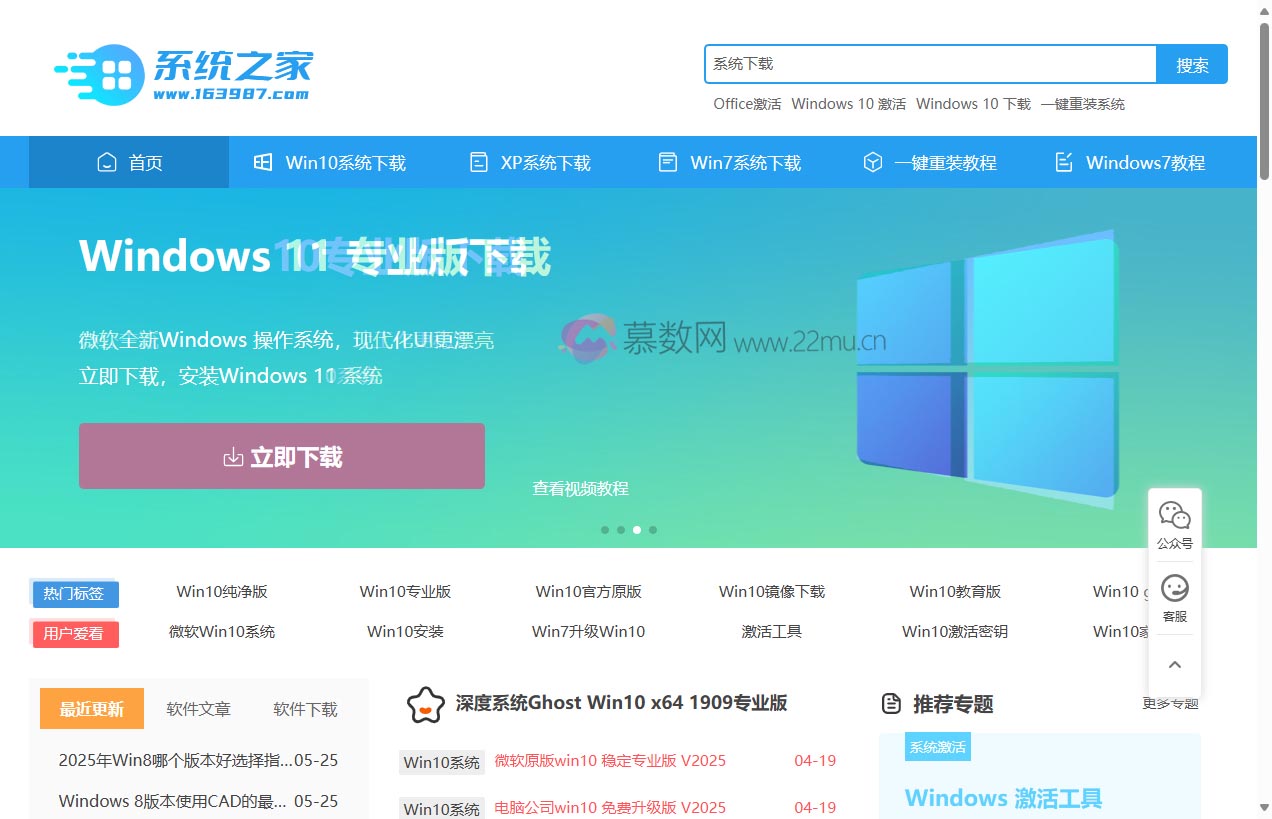The width and height of the screenshot is (1272, 819).
Task: Click the 查看视频教程 video tutorial link
Action: pos(580,488)
